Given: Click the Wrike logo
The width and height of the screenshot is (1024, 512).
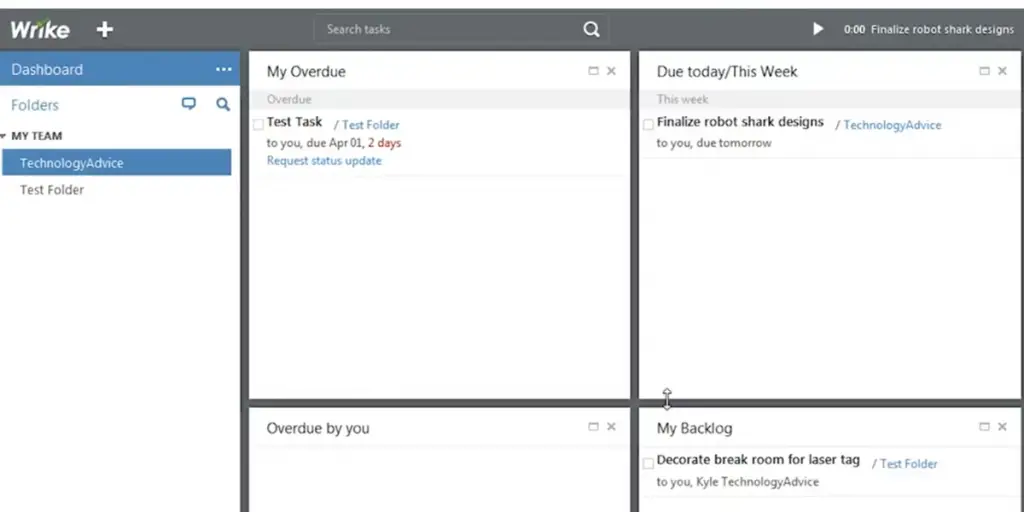Looking at the screenshot, I should [x=40, y=29].
